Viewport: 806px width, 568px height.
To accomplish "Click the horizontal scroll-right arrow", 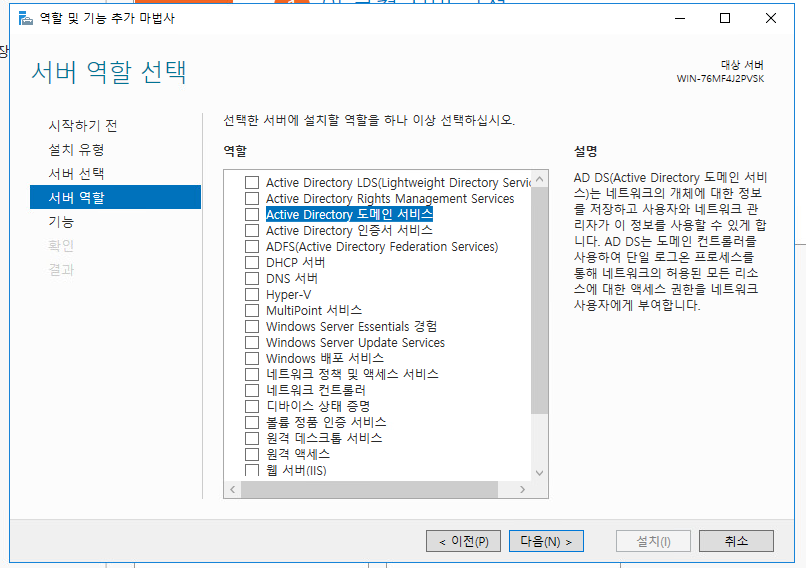I will [522, 489].
